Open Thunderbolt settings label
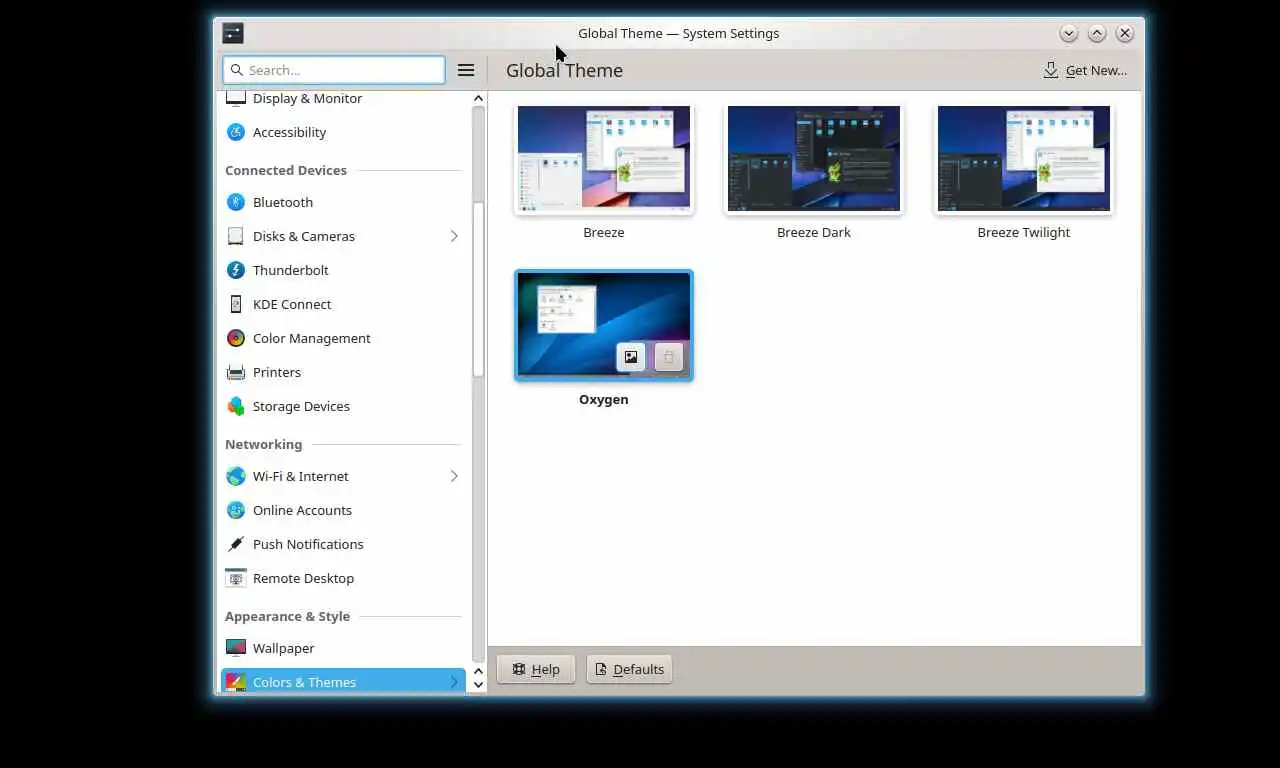 [x=291, y=270]
